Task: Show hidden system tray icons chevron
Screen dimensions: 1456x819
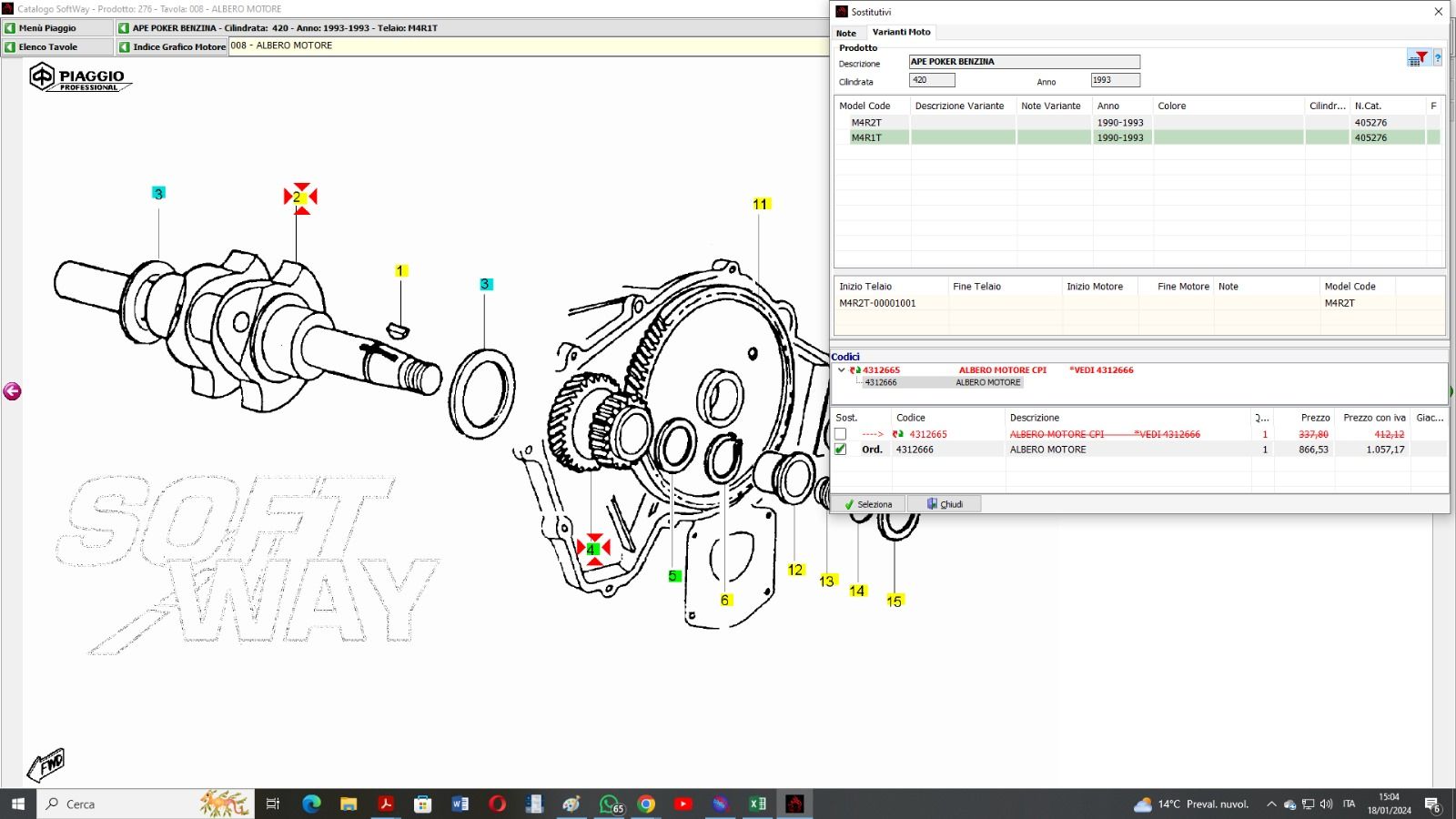Action: click(x=1271, y=804)
